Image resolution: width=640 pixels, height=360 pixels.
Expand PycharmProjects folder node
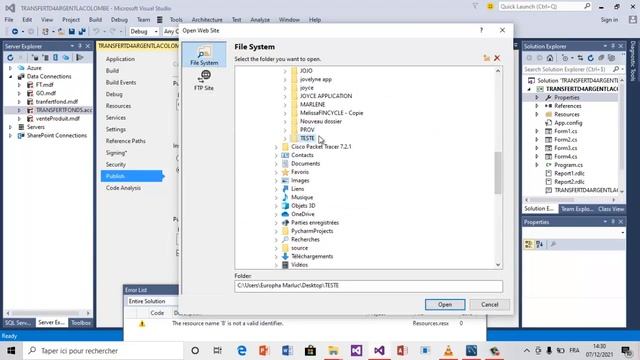276,231
